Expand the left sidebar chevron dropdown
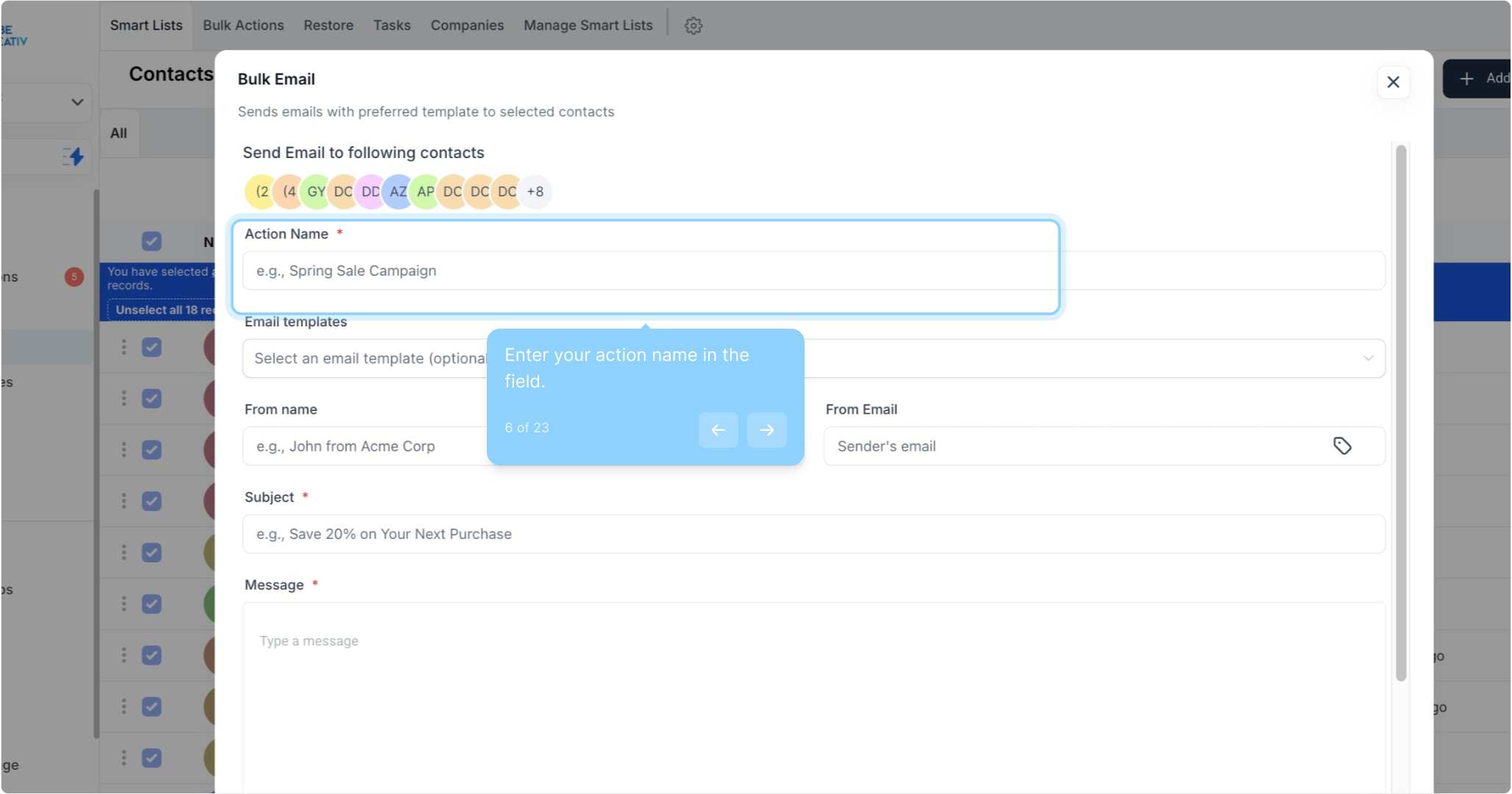The width and height of the screenshot is (1512, 794). pos(77,102)
